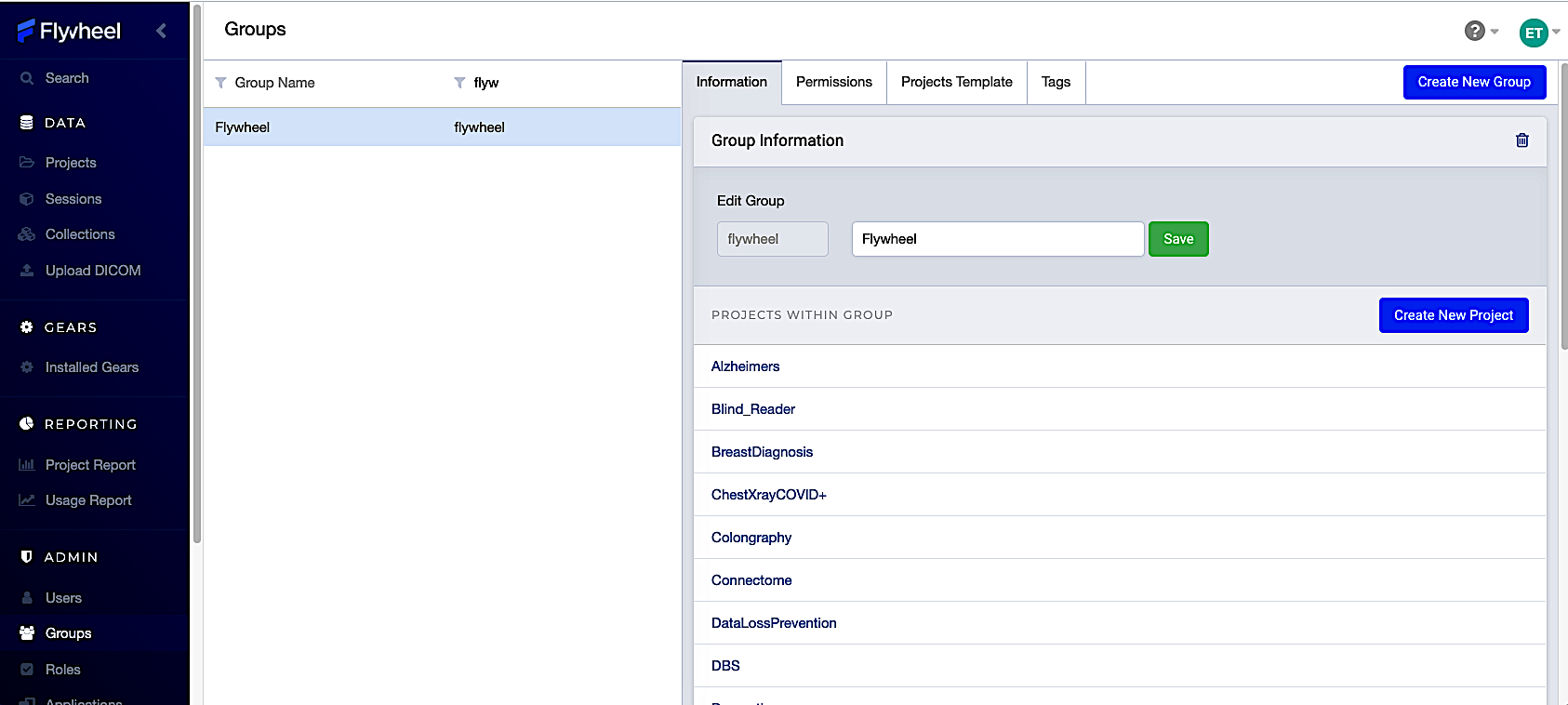Image resolution: width=1568 pixels, height=705 pixels.
Task: Go to Search in the sidebar
Action: [x=67, y=78]
